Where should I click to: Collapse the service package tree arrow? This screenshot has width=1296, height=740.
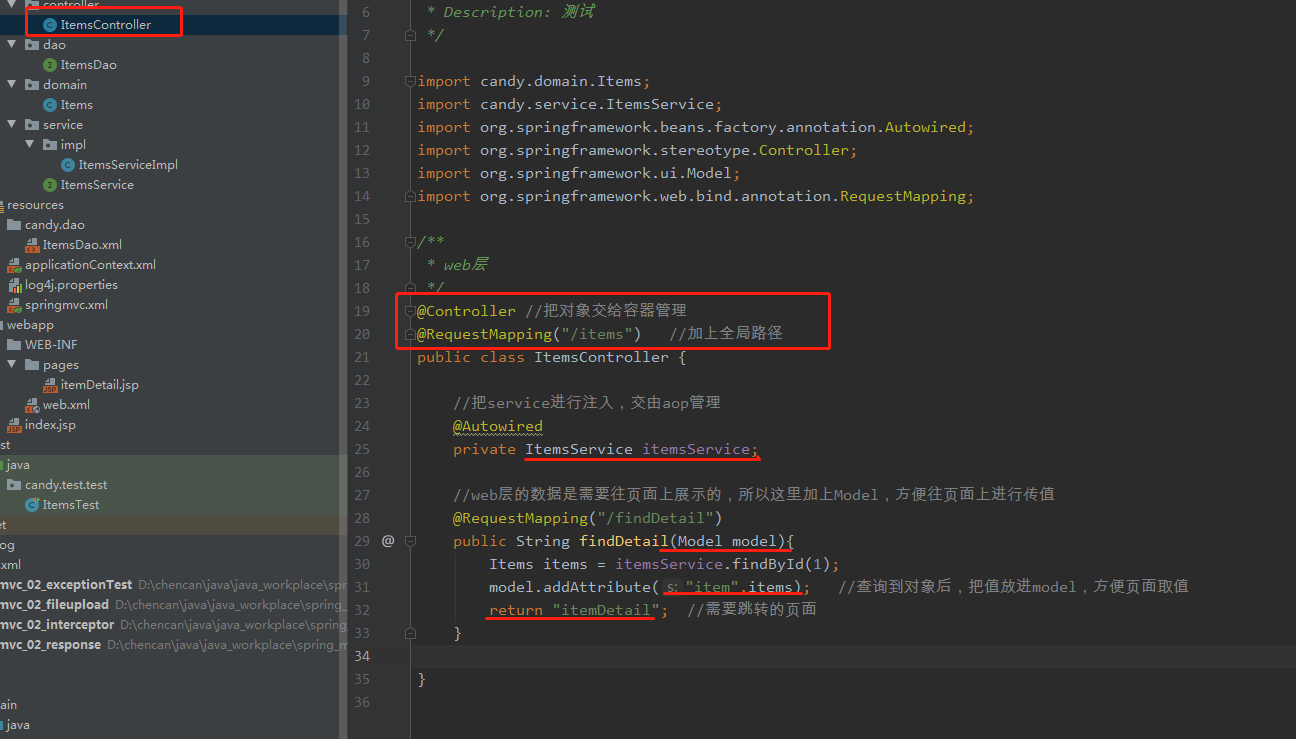pyautogui.click(x=11, y=125)
